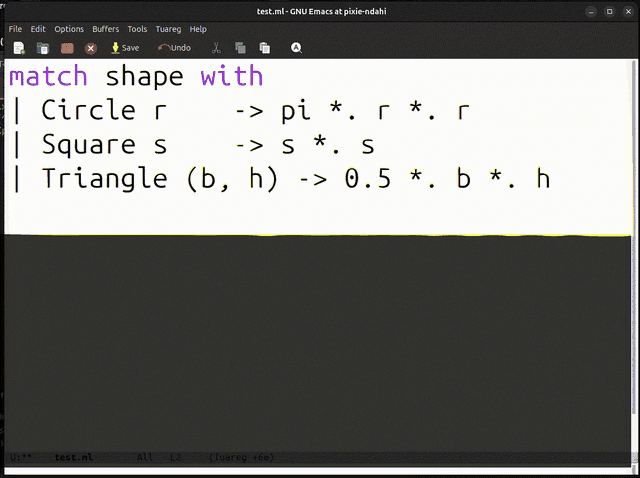The height and width of the screenshot is (478, 640).
Task: Click the word 'shape' in first line
Action: pos(144,78)
